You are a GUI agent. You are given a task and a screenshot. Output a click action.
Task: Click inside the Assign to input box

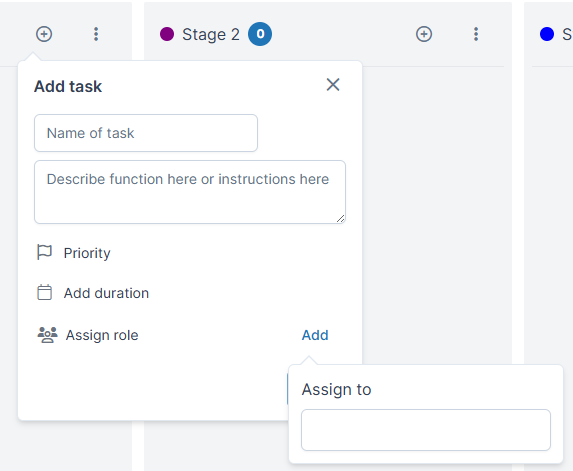[x=426, y=430]
